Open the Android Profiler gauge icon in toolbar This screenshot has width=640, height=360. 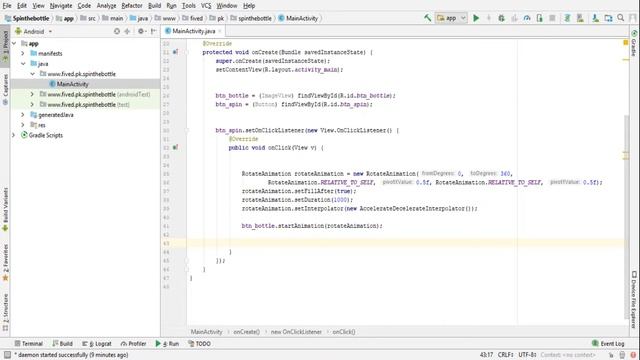[x=527, y=18]
